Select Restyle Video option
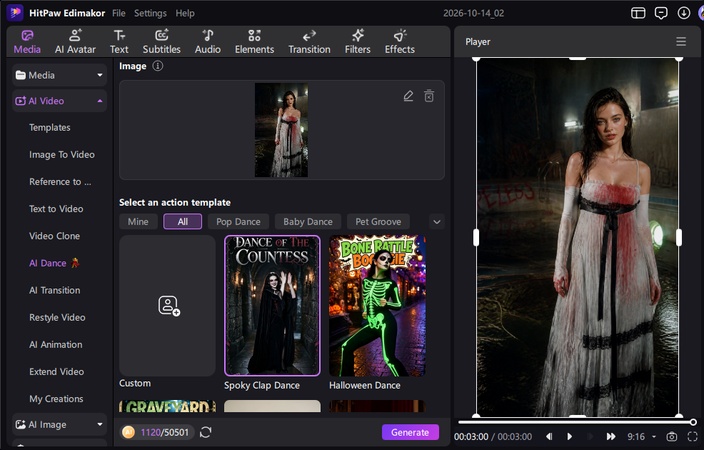704x450 pixels. [x=57, y=318]
